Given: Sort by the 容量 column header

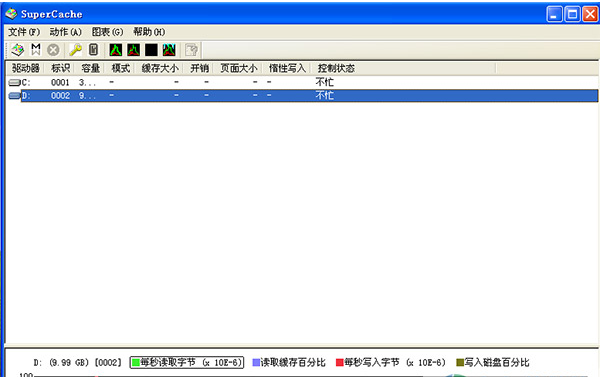Looking at the screenshot, I should pos(90,68).
